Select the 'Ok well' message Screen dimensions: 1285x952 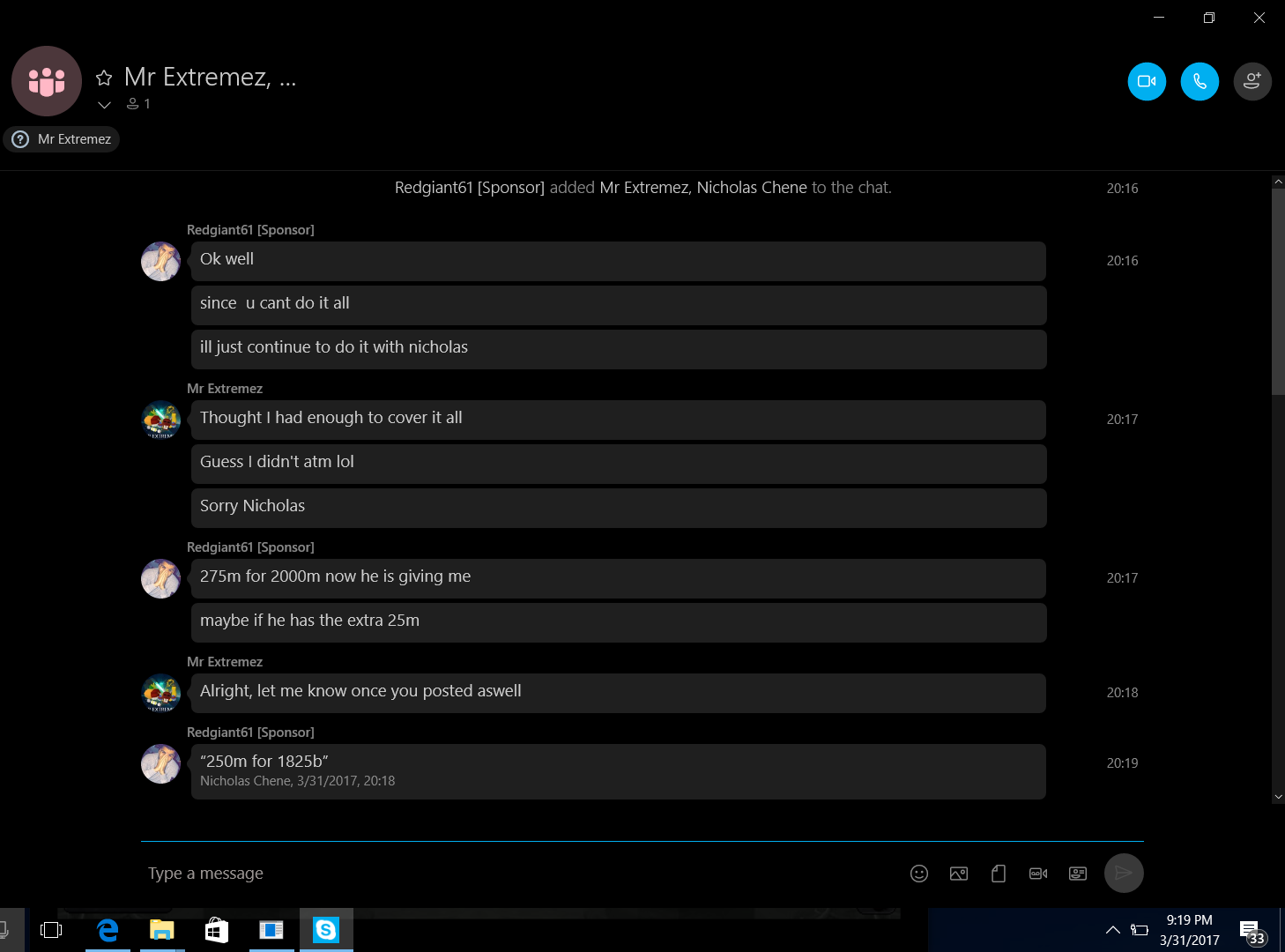(x=619, y=261)
